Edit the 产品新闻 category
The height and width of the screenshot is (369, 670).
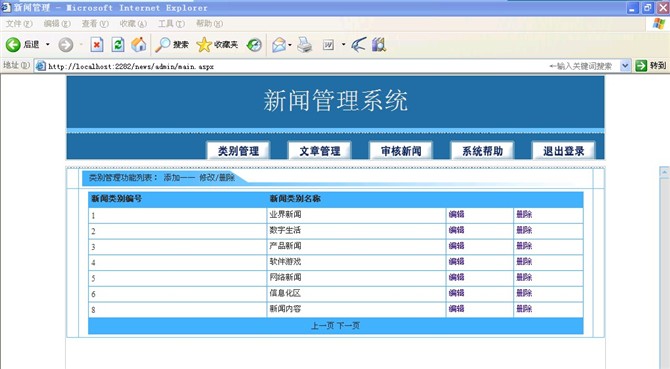click(456, 246)
